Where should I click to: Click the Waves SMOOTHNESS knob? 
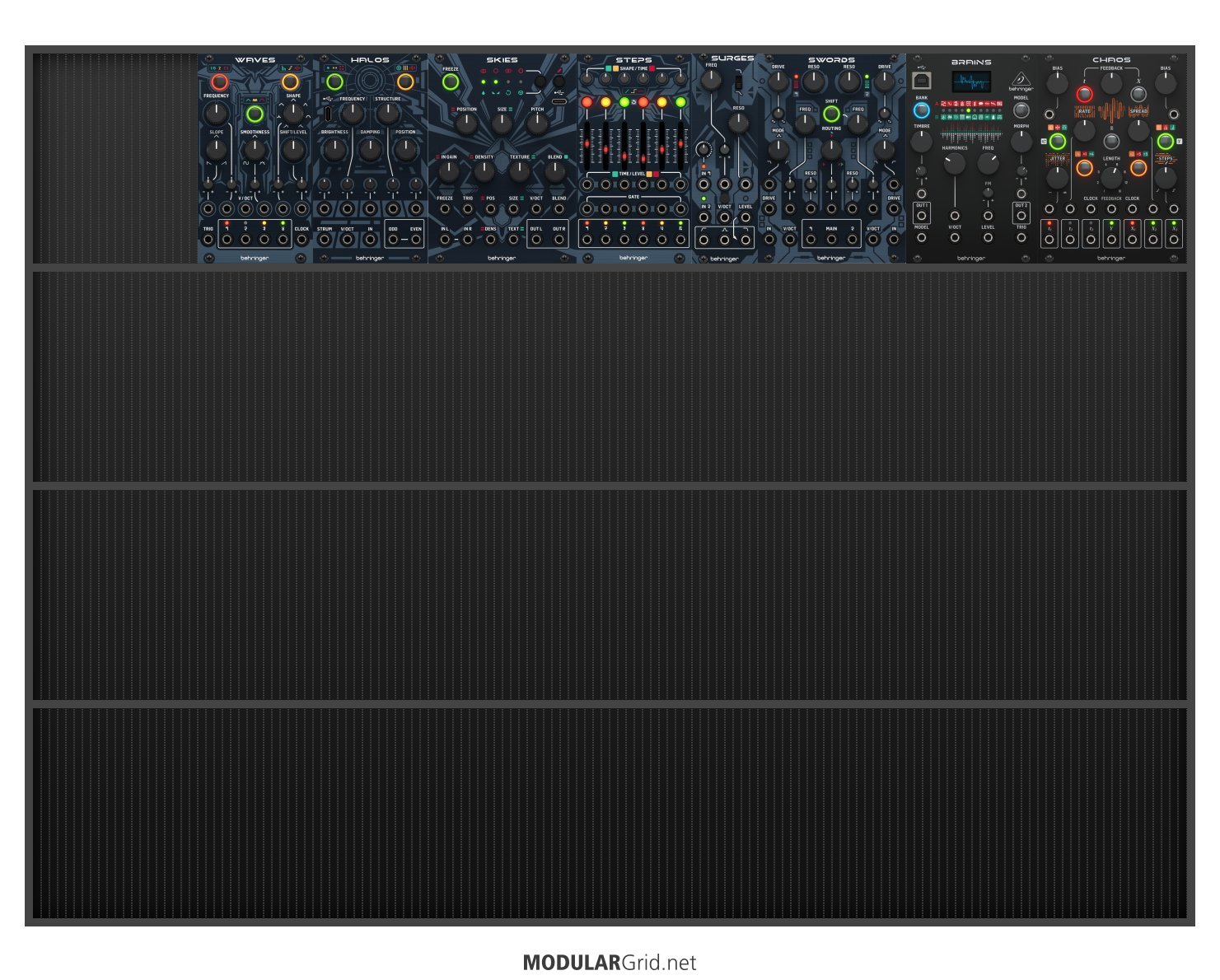(x=255, y=149)
